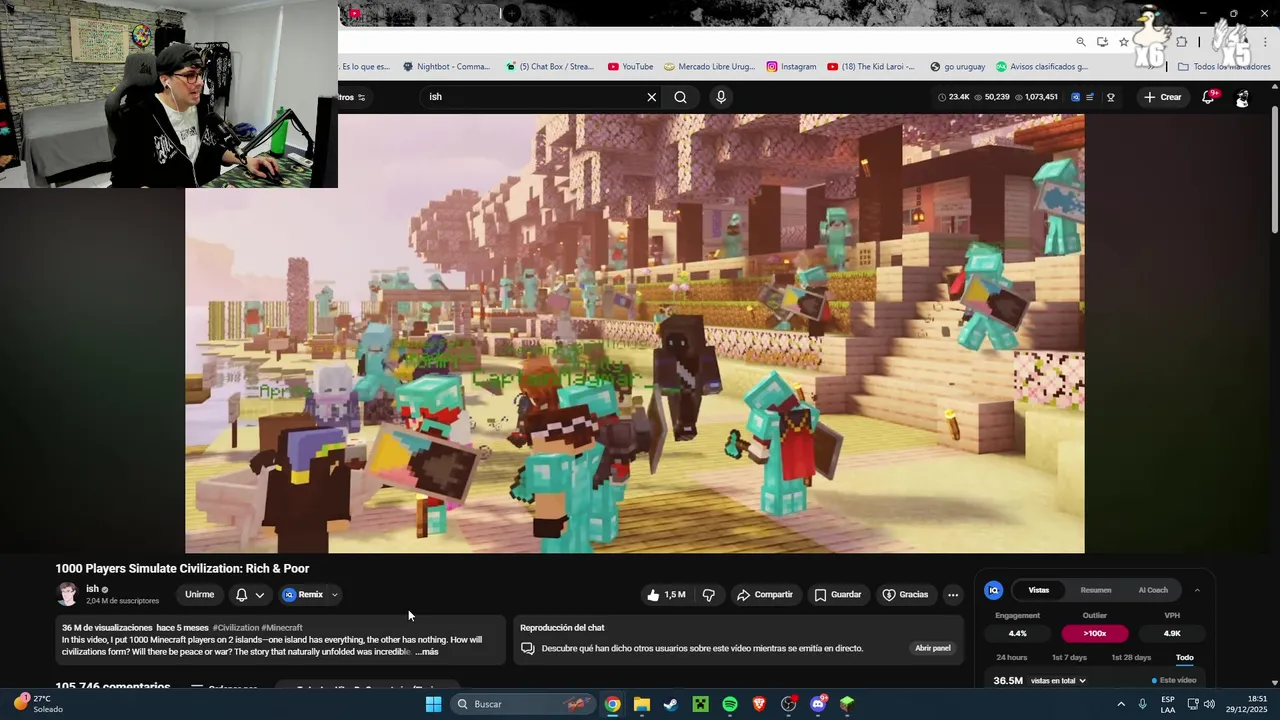The height and width of the screenshot is (720, 1280).
Task: Switch to the AI Coach tab
Action: pos(1153,590)
